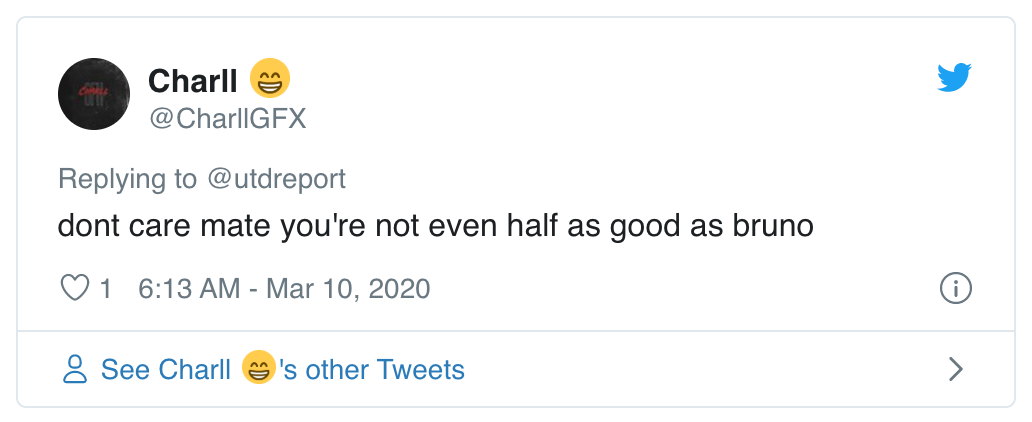Screen dimensions: 1032x422
Task: Open the @CharllGFX handle link
Action: (x=227, y=119)
